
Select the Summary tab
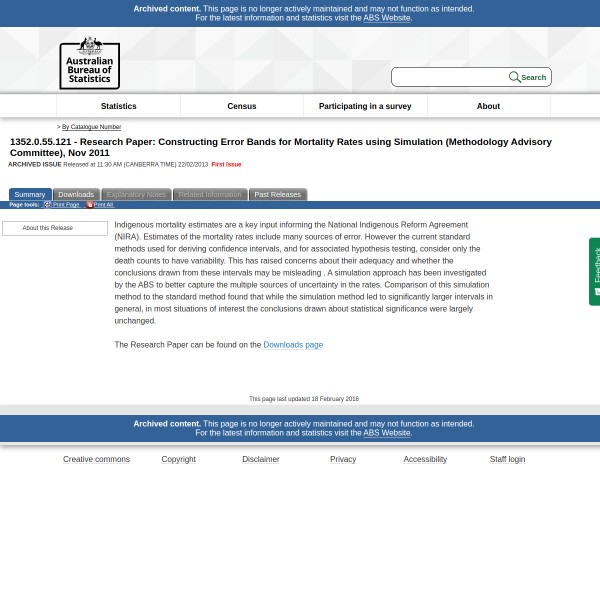(x=30, y=194)
